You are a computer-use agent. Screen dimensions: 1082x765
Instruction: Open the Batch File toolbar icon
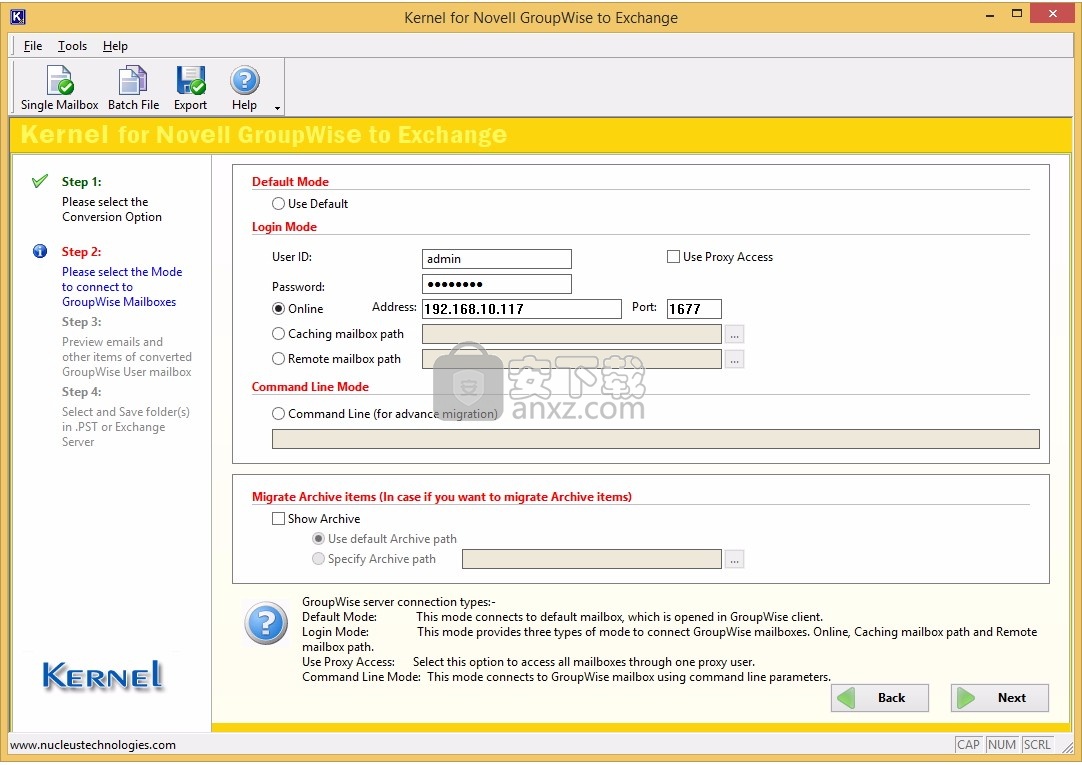click(x=133, y=88)
